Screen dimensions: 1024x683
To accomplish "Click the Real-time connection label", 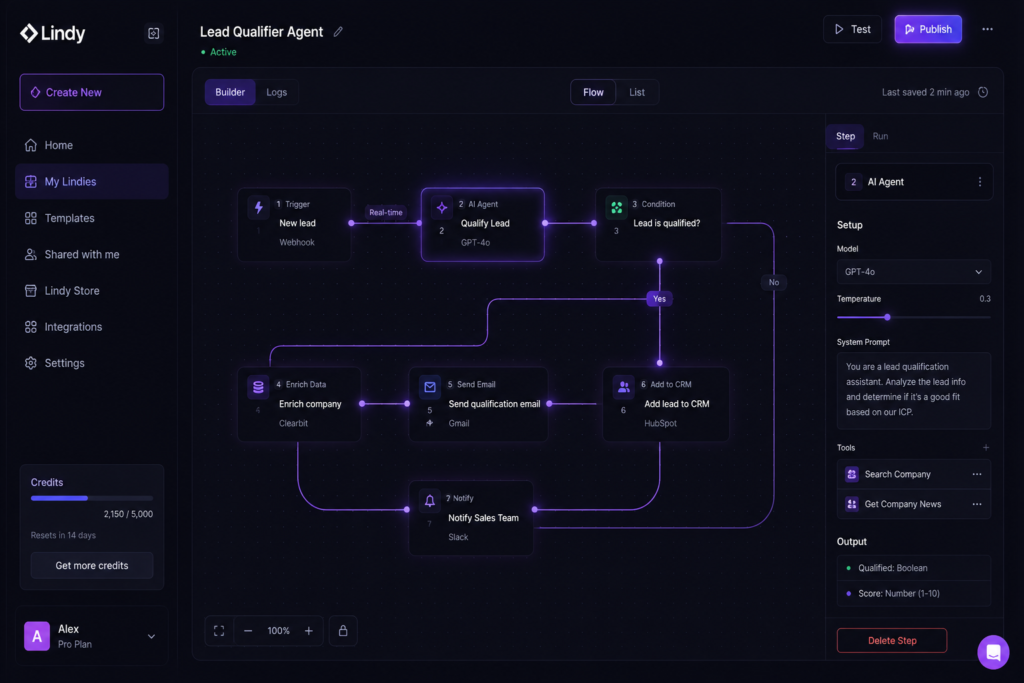I will [x=385, y=212].
